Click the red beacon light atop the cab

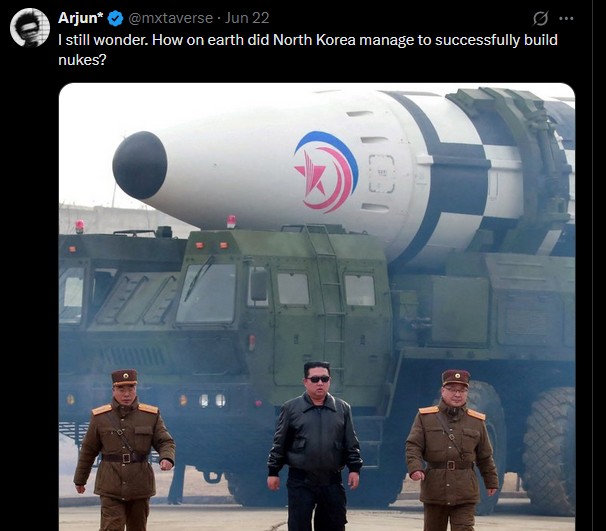[x=231, y=222]
